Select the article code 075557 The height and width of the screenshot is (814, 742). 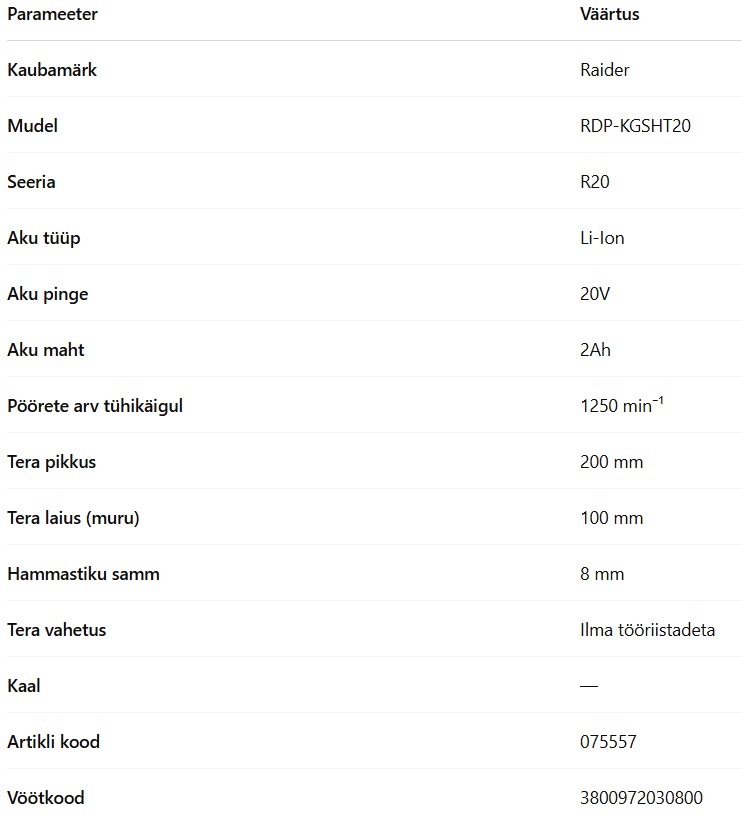click(608, 742)
